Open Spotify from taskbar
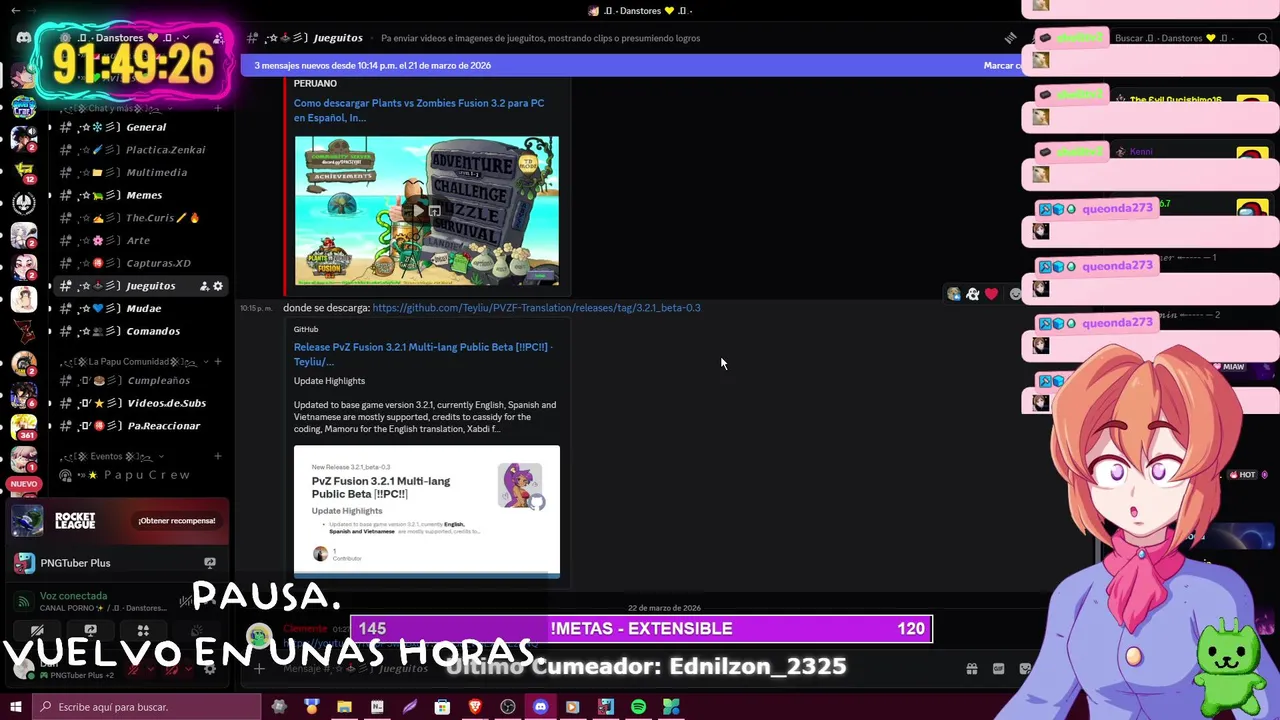The width and height of the screenshot is (1280, 720). pos(638,707)
